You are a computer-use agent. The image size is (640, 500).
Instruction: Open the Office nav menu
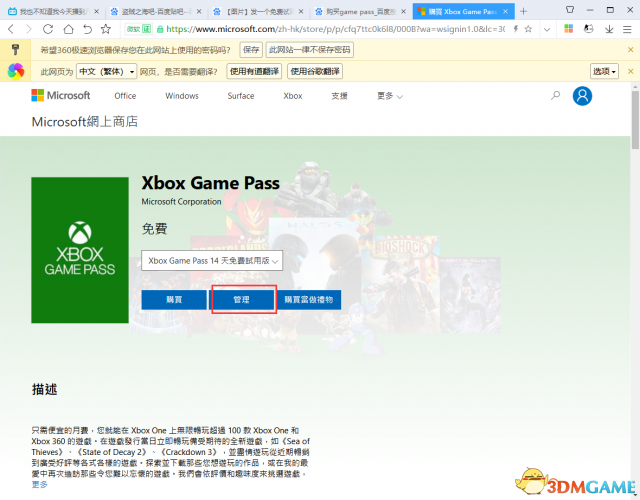tap(125, 96)
